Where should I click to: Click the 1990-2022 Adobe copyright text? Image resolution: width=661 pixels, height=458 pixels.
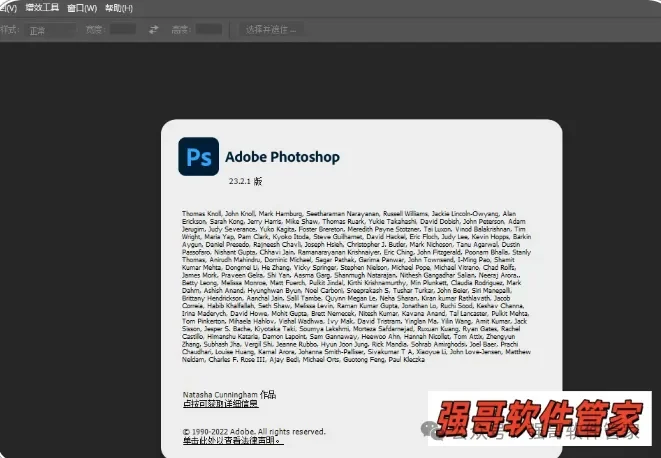pyautogui.click(x=254, y=431)
